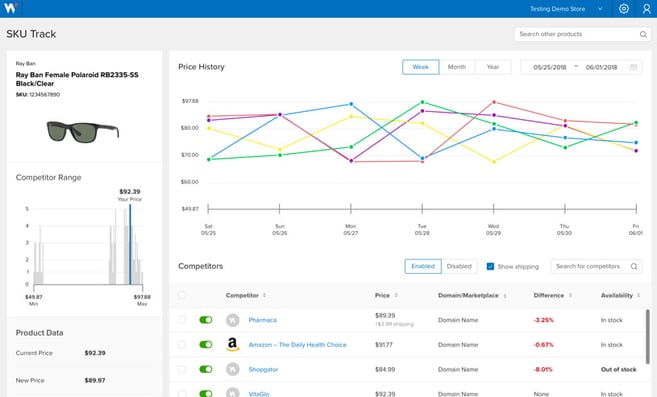Click the W logo in top bar

pos(10,8)
